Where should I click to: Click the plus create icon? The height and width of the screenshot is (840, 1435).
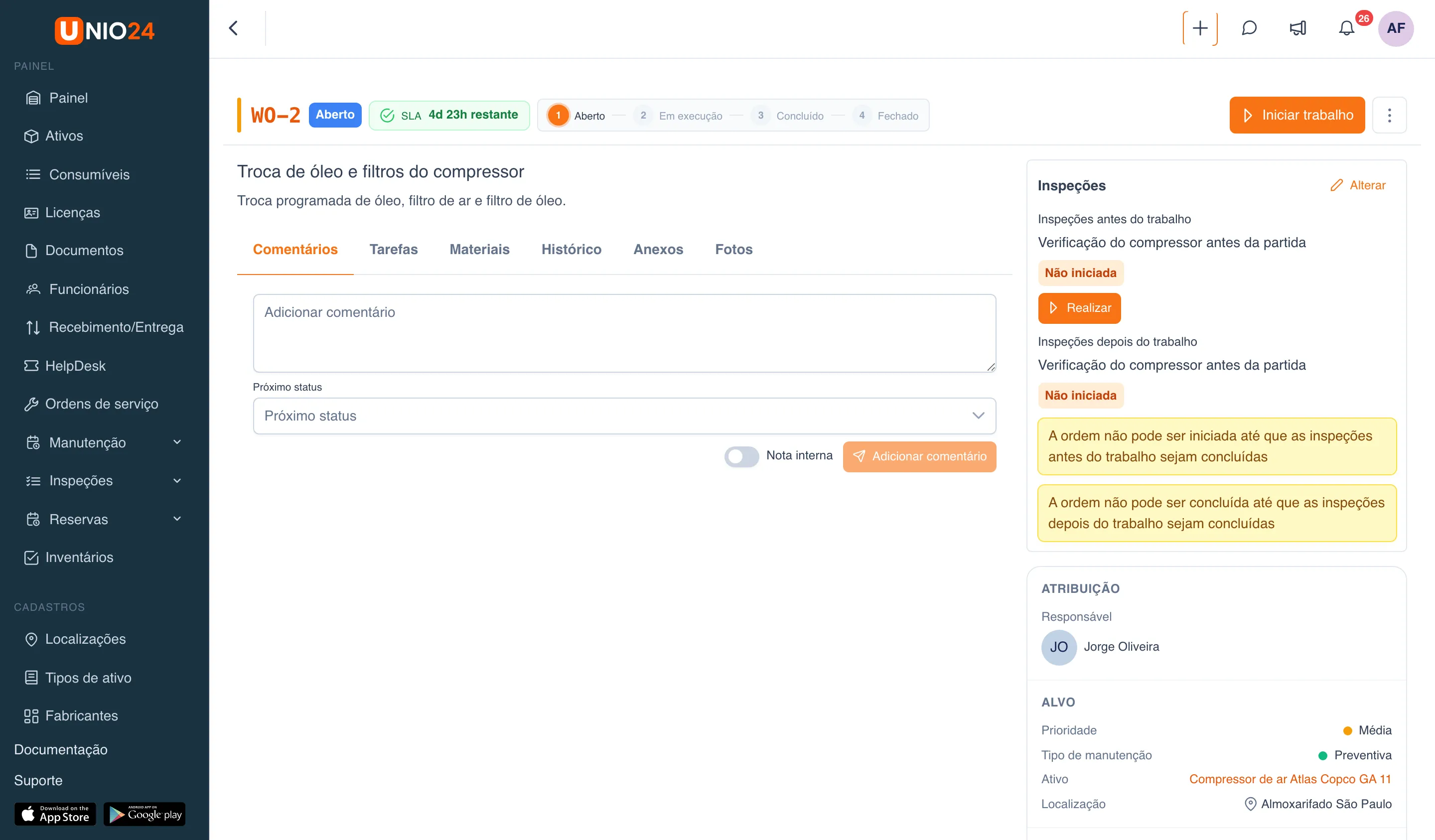click(1199, 28)
